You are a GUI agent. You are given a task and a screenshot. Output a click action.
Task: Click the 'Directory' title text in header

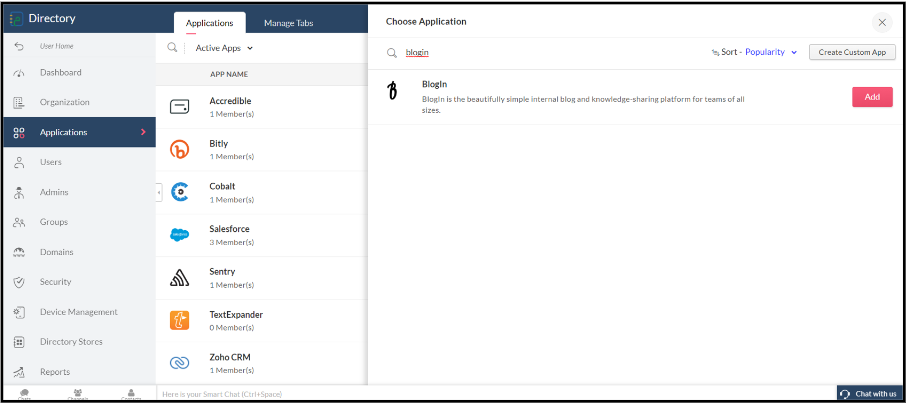click(x=51, y=19)
